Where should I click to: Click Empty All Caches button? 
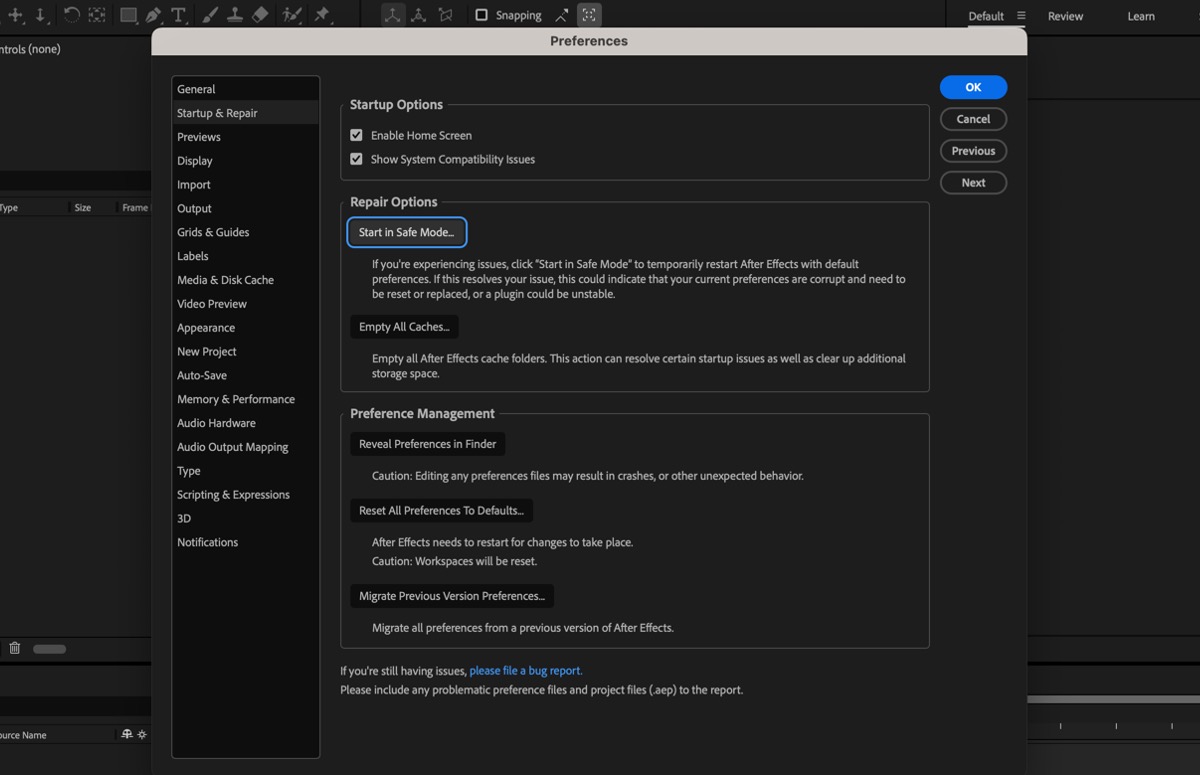404,327
